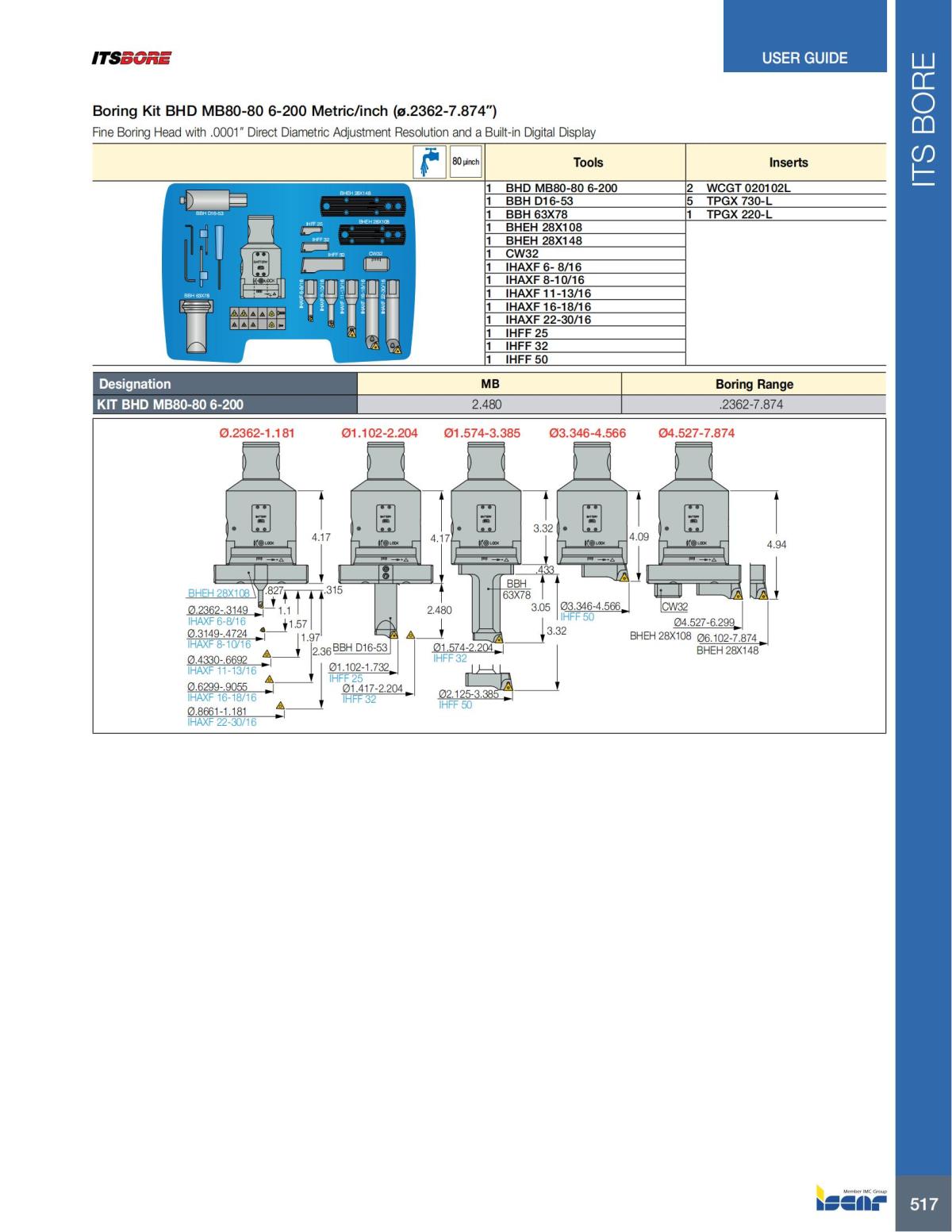Click the 'IHAXF 22-30/16' tools row
The image size is (952, 1232).
585,320
